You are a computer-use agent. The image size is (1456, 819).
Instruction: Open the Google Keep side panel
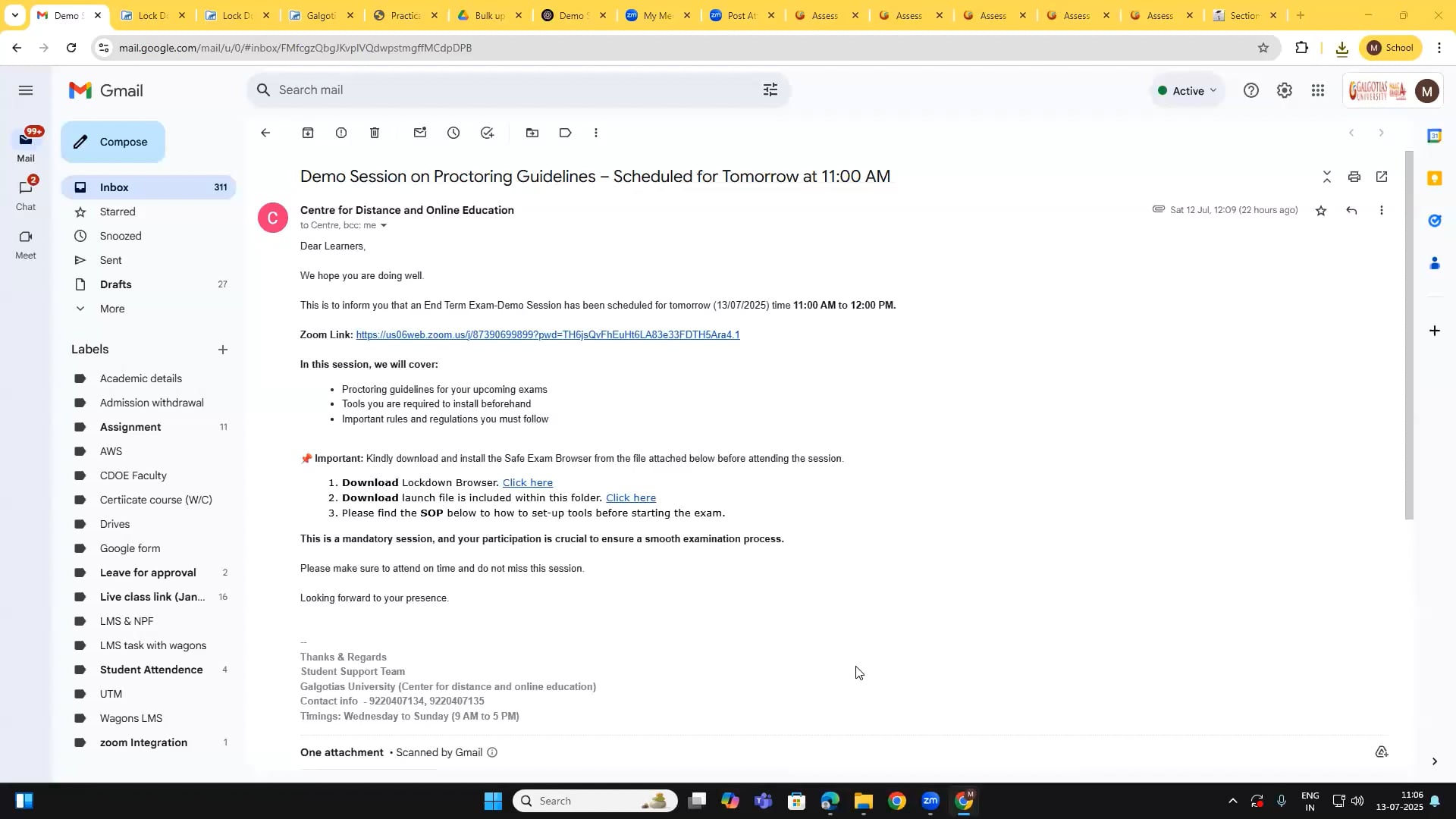[x=1435, y=177]
